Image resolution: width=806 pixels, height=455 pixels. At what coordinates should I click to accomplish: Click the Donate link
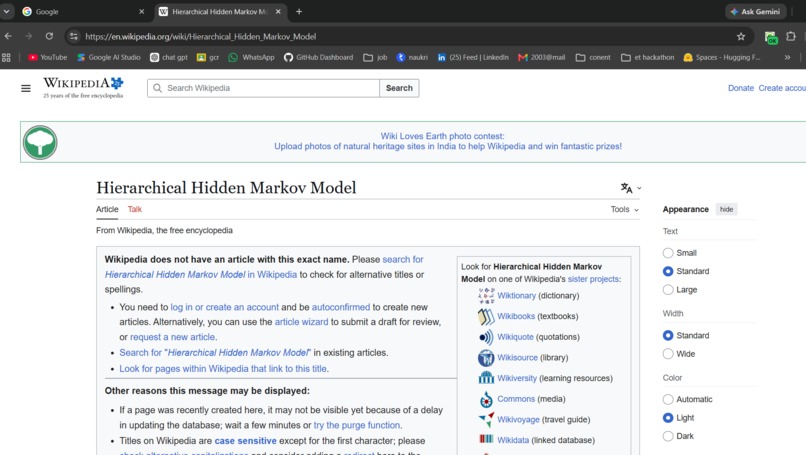click(741, 88)
